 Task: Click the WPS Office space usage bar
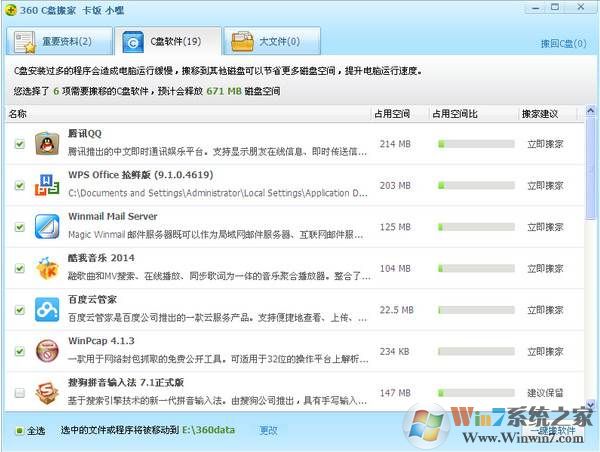coord(476,186)
